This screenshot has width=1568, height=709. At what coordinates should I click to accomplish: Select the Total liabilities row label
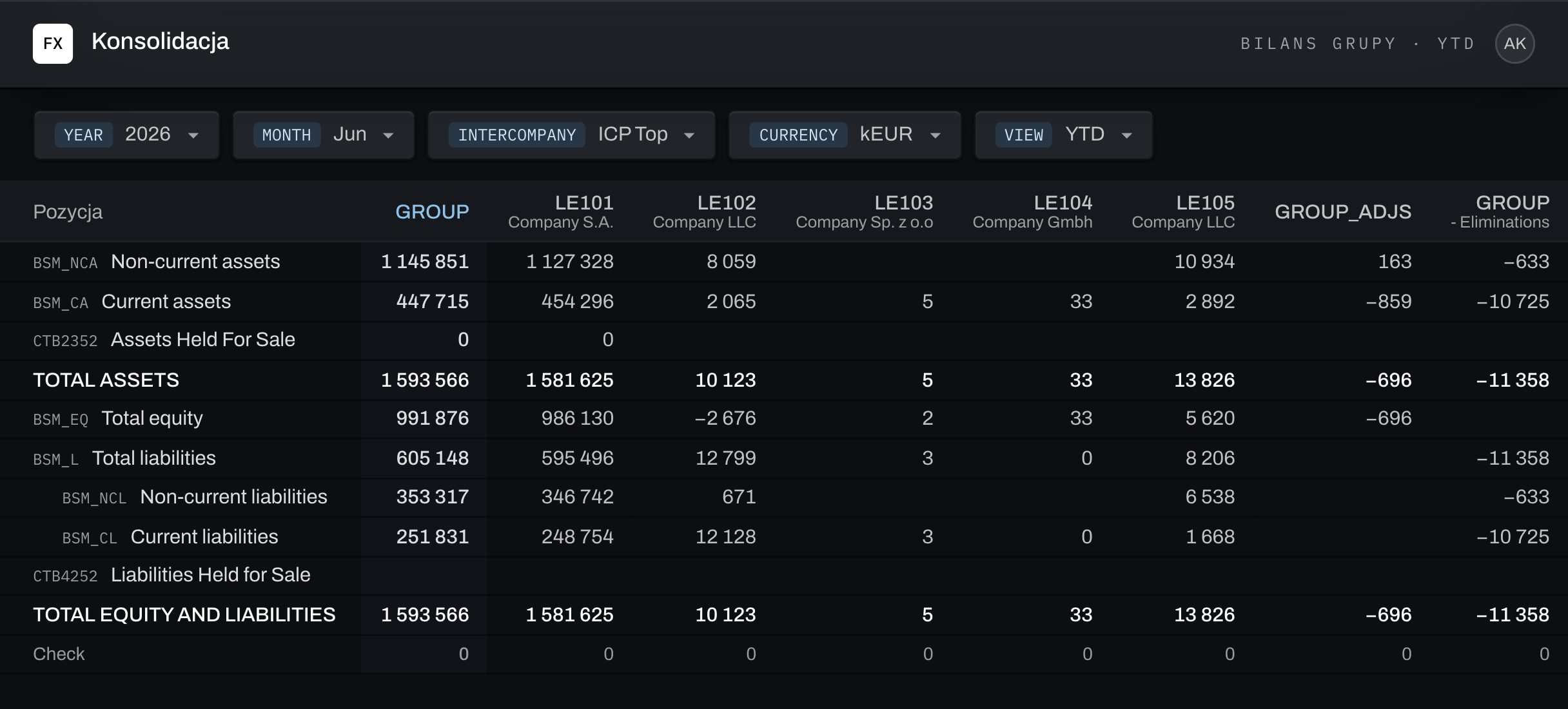click(x=153, y=458)
